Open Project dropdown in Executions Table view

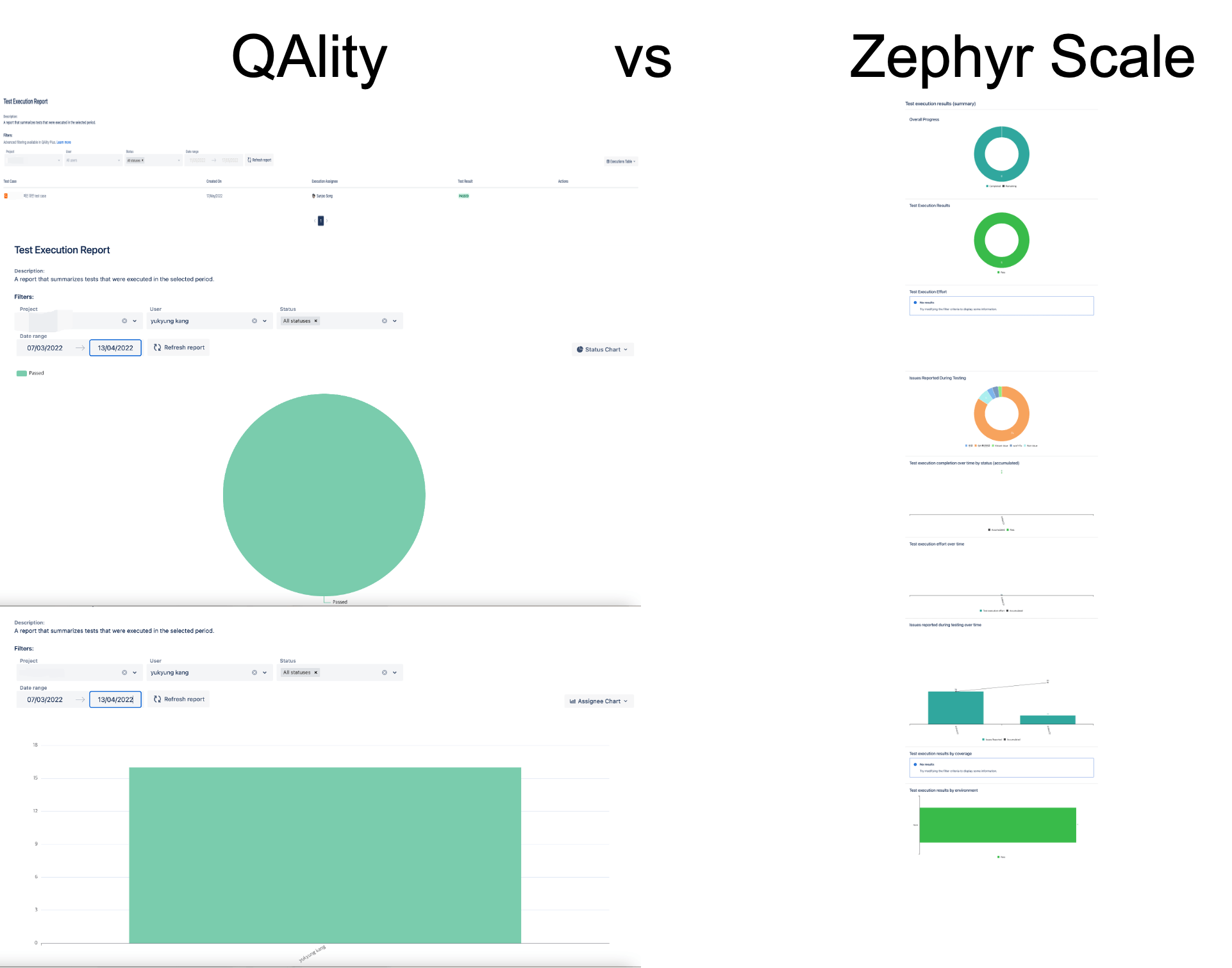[x=34, y=160]
